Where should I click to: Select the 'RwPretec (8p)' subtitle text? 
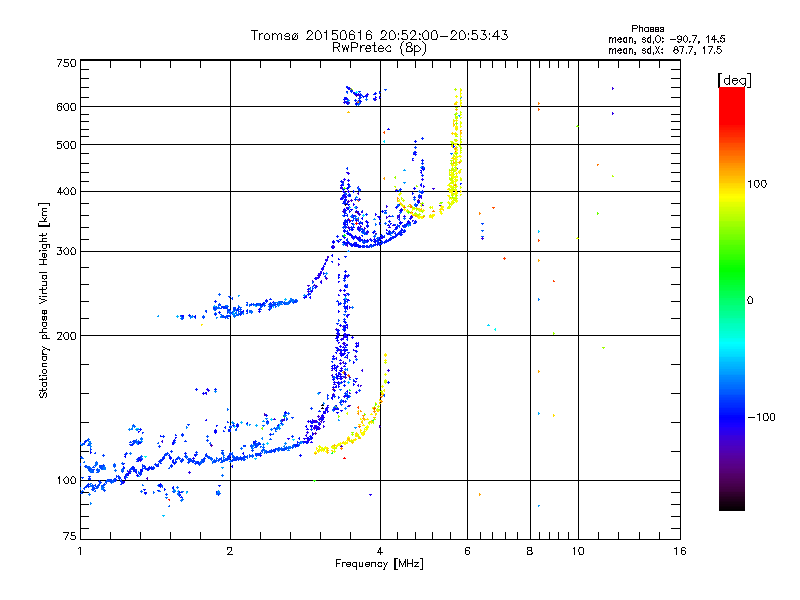pos(379,48)
